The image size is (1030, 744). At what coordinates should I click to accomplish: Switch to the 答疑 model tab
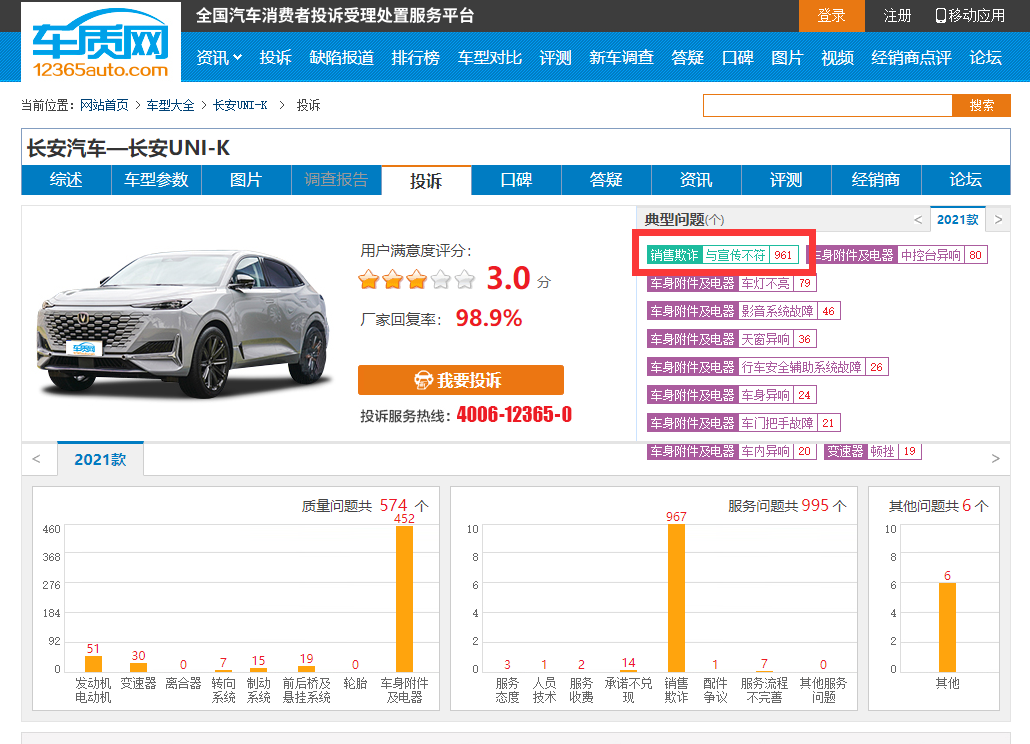(606, 180)
